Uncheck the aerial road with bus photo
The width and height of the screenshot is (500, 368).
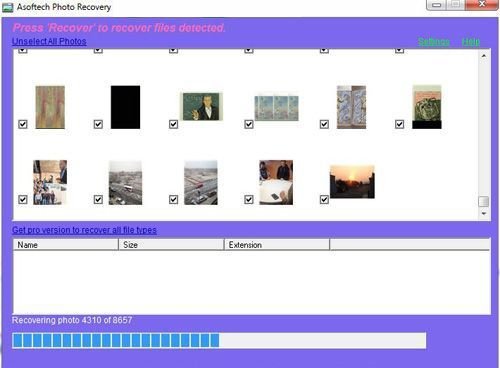click(x=98, y=200)
